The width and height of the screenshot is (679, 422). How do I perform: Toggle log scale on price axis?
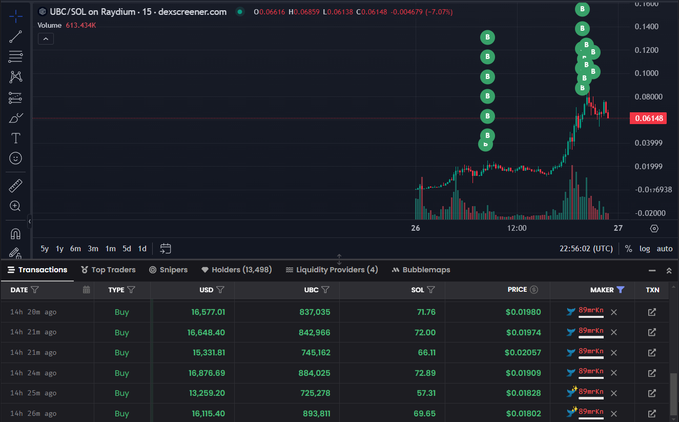point(645,248)
